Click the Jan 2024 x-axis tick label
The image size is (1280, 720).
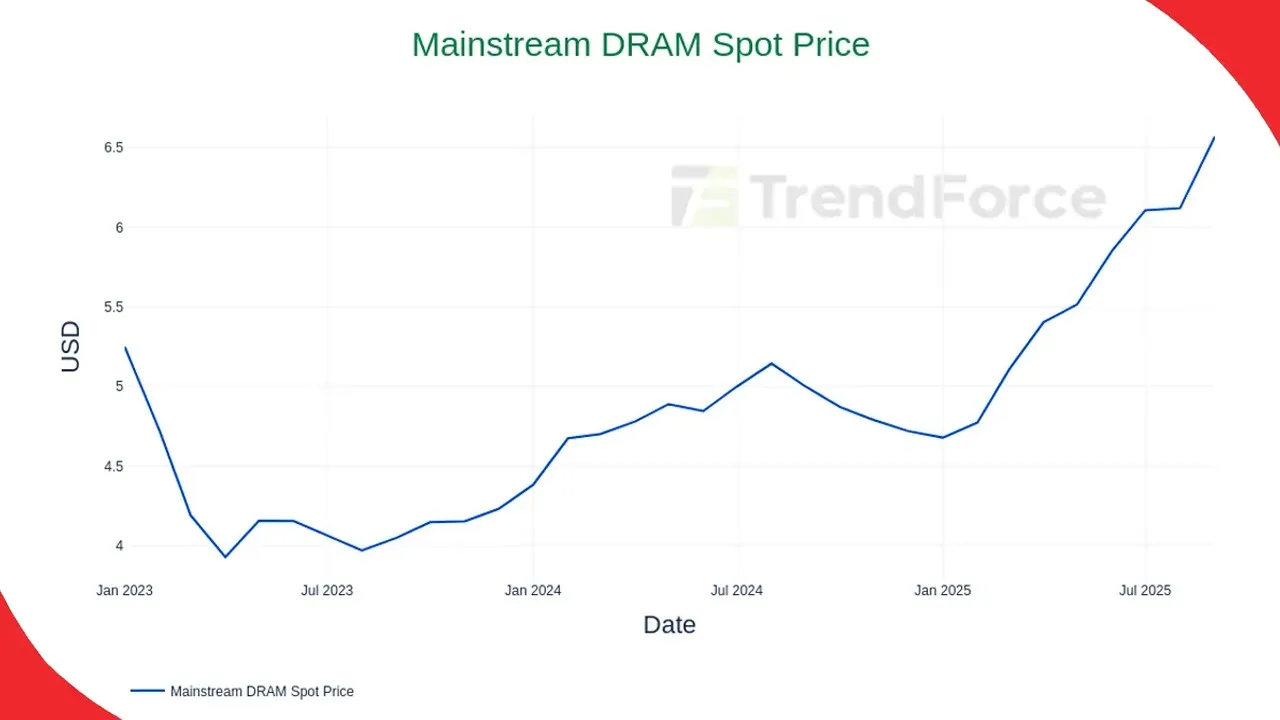(533, 591)
